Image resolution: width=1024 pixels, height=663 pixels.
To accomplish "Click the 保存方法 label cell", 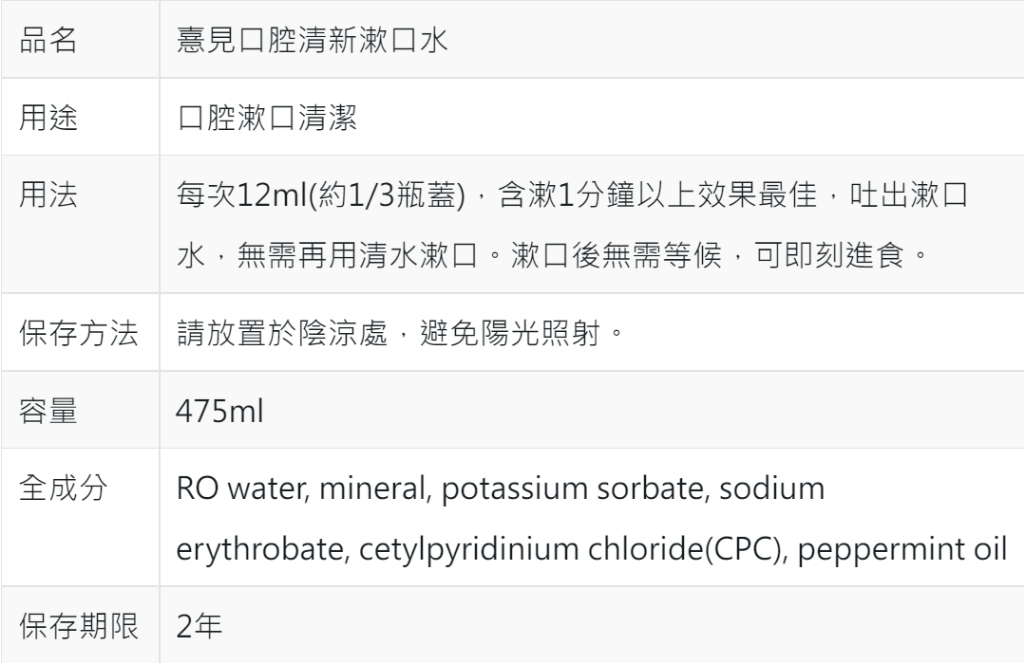I will pyautogui.click(x=79, y=333).
